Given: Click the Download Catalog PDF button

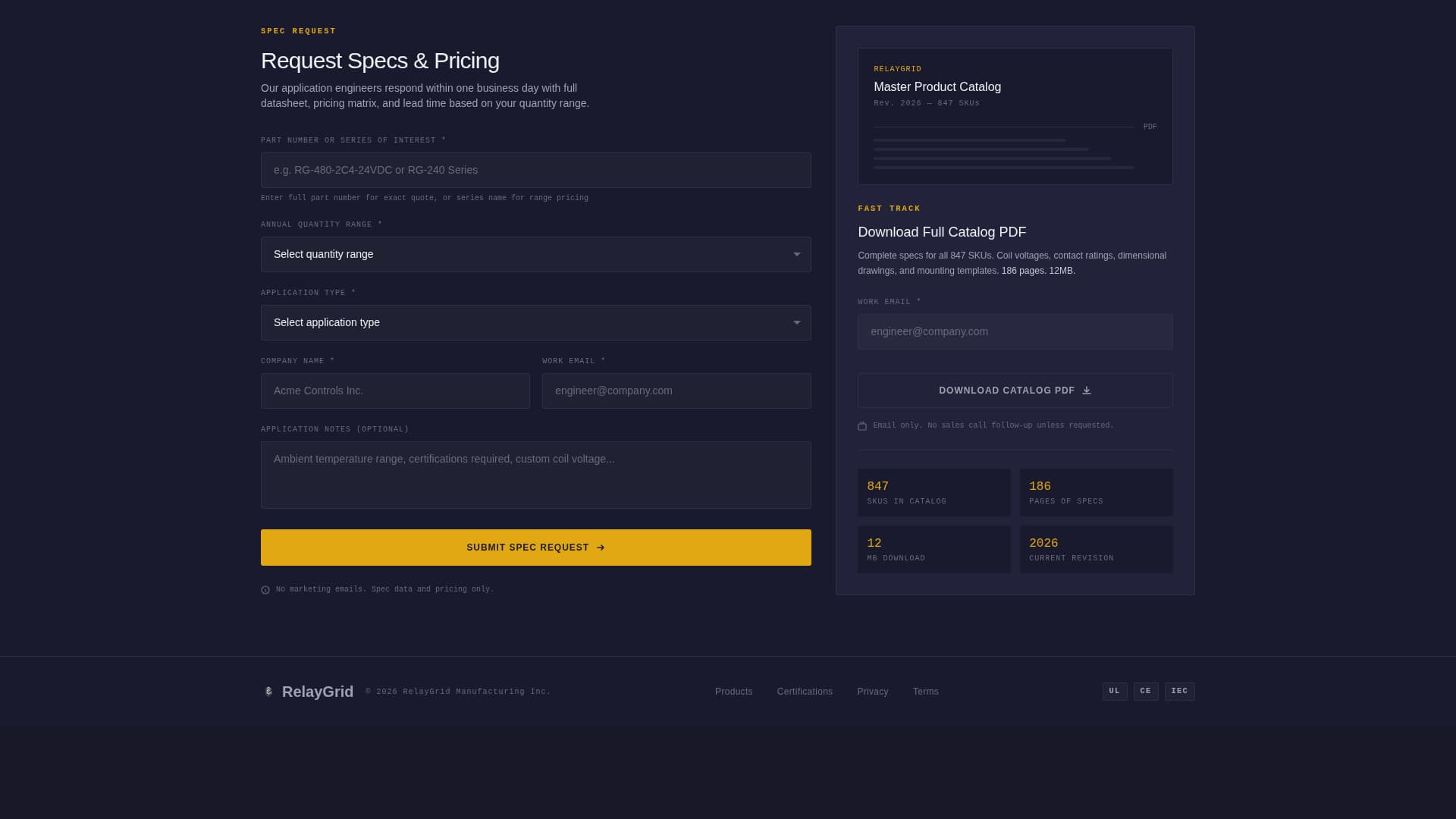Looking at the screenshot, I should pos(1015,390).
